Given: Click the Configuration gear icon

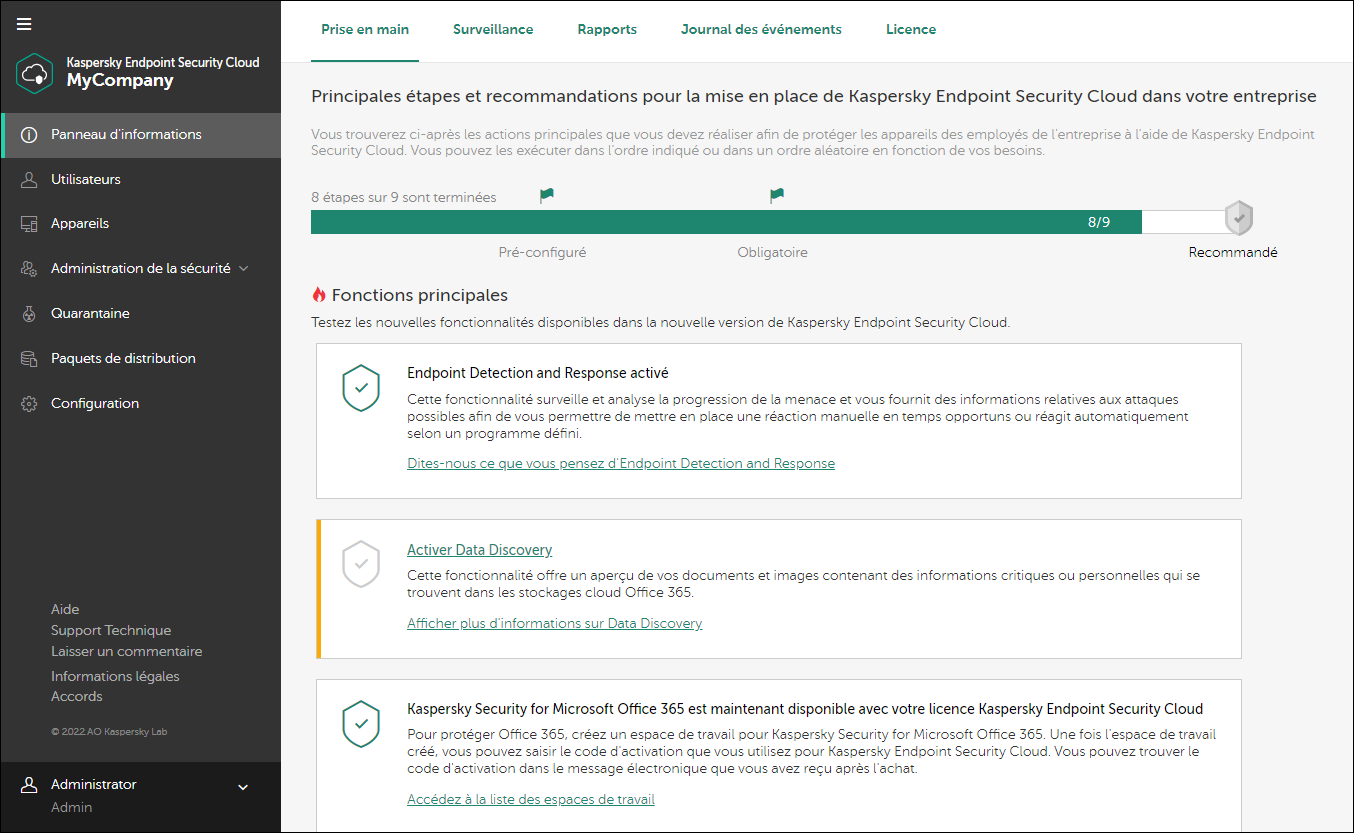Looking at the screenshot, I should [29, 404].
